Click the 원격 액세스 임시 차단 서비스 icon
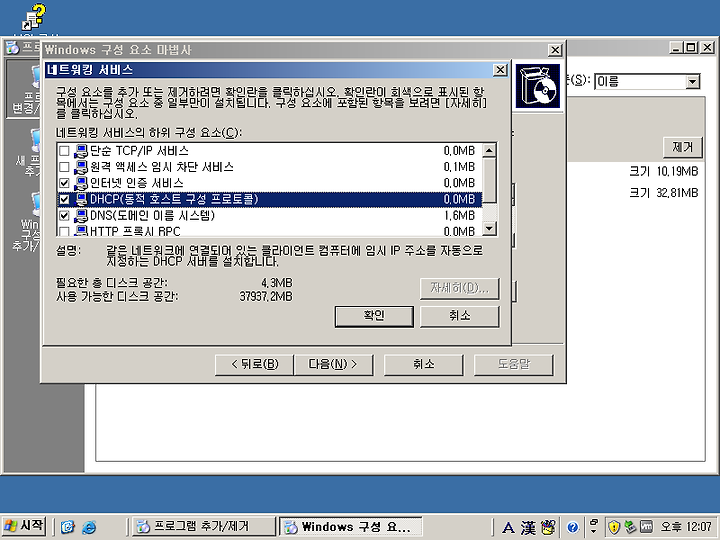 click(81, 167)
